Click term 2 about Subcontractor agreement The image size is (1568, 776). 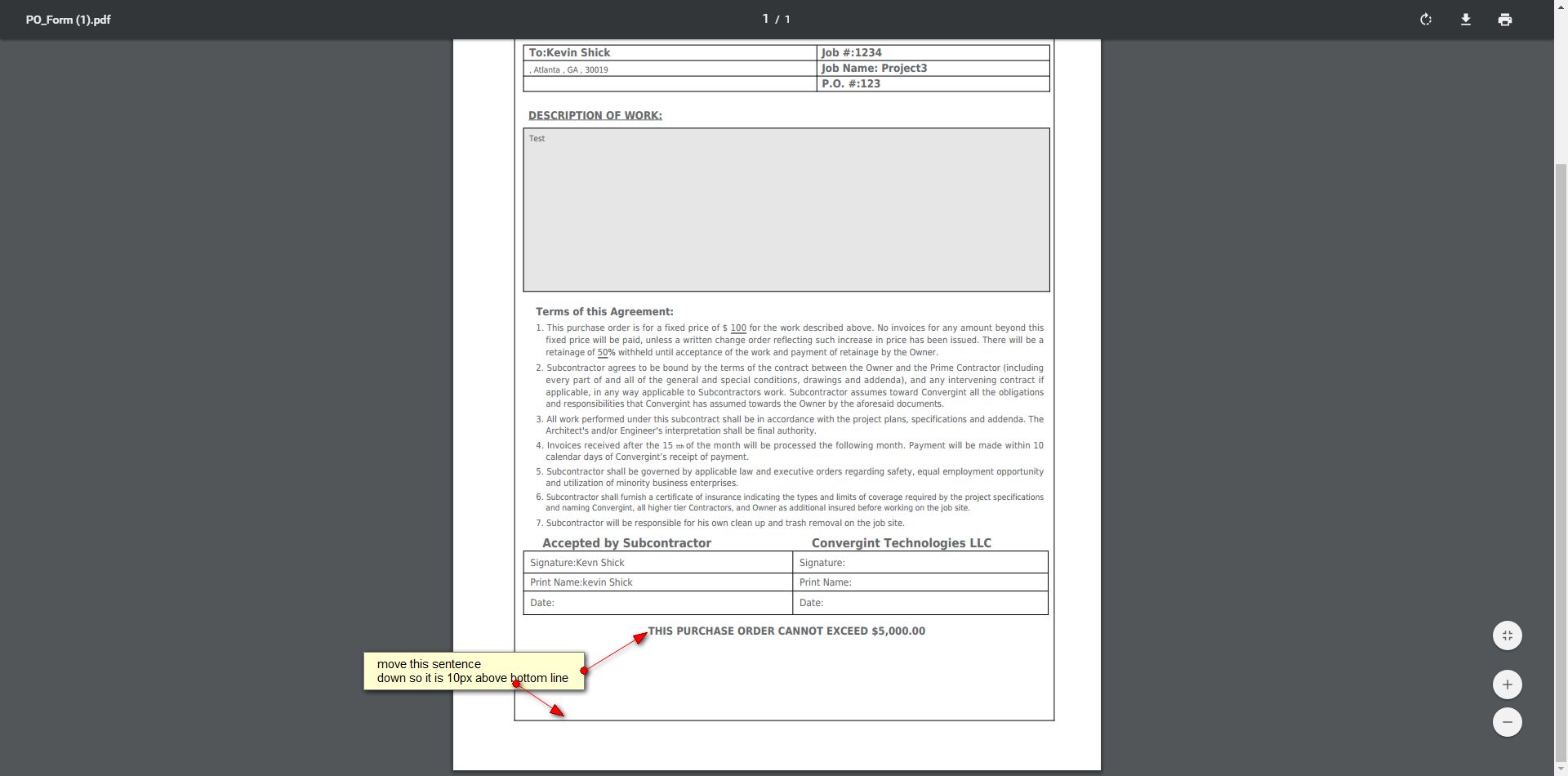click(x=790, y=386)
